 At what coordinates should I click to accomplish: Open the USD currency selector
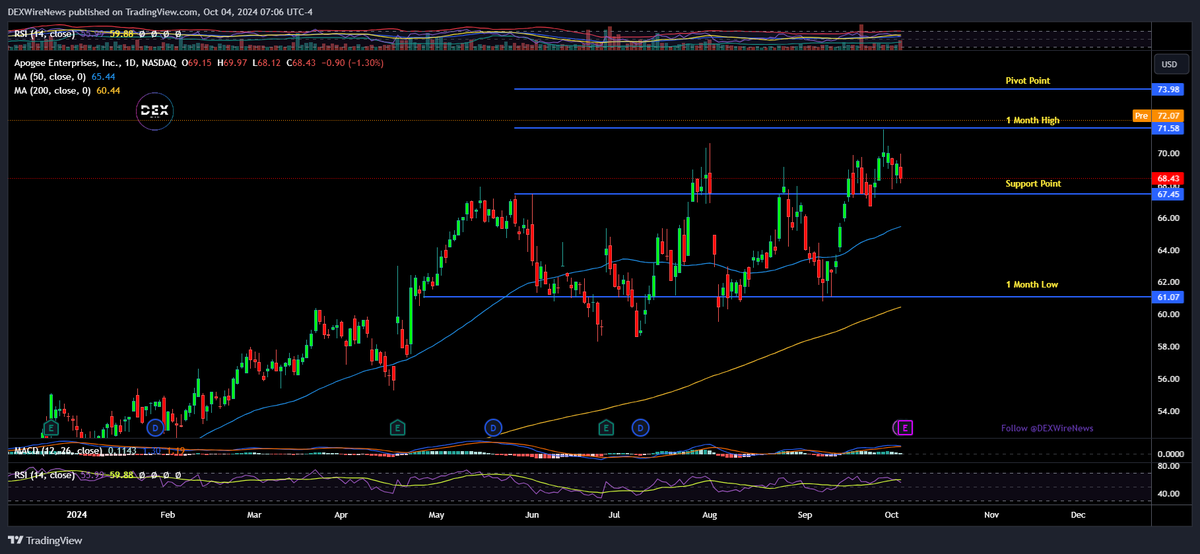[1168, 64]
